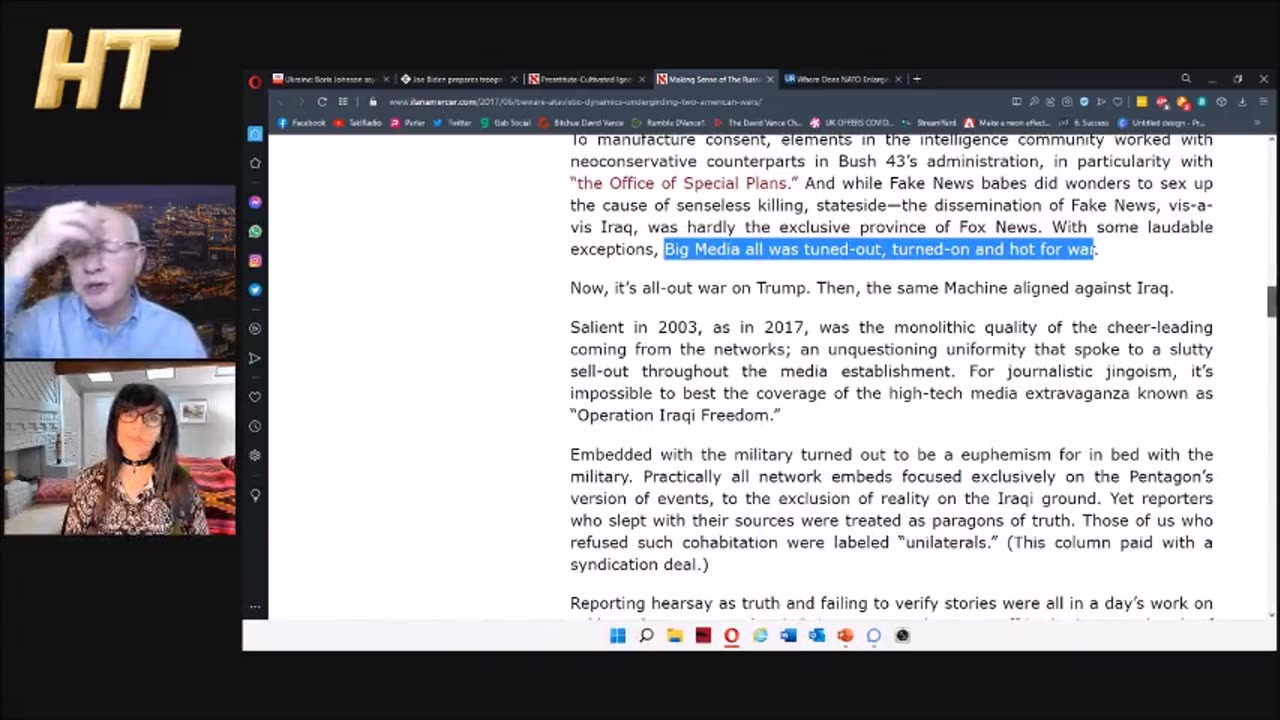Open Windows Start button on taskbar
Image resolution: width=1280 pixels, height=720 pixels.
pyautogui.click(x=618, y=635)
